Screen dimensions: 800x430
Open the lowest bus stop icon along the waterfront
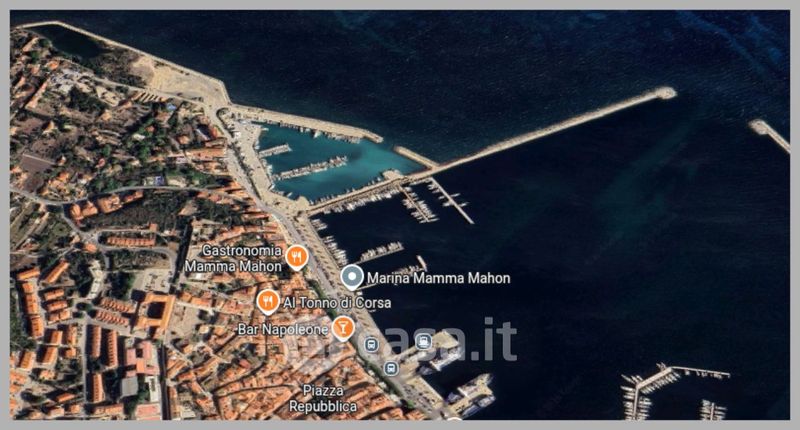(391, 368)
